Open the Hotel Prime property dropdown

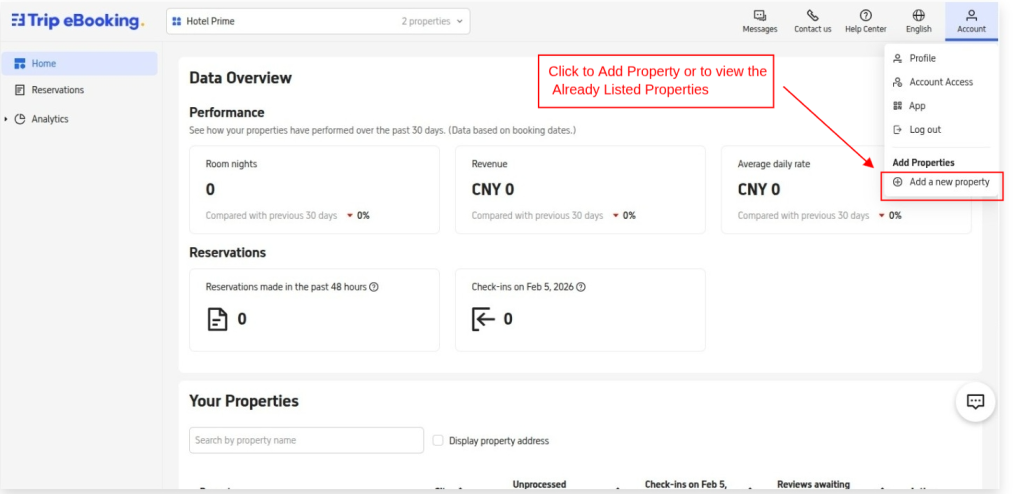[x=317, y=21]
